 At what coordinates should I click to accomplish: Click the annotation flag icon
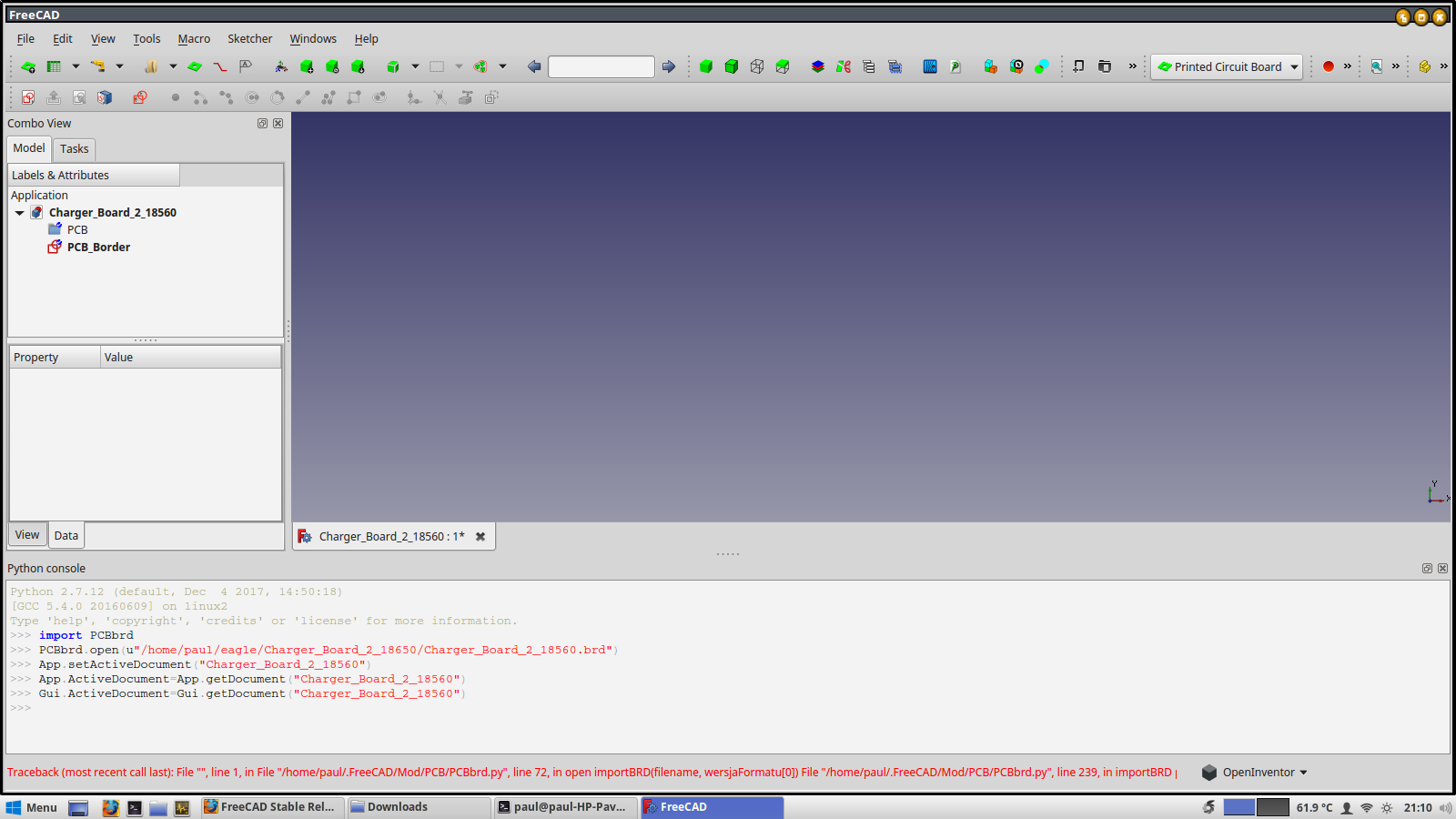(246, 66)
